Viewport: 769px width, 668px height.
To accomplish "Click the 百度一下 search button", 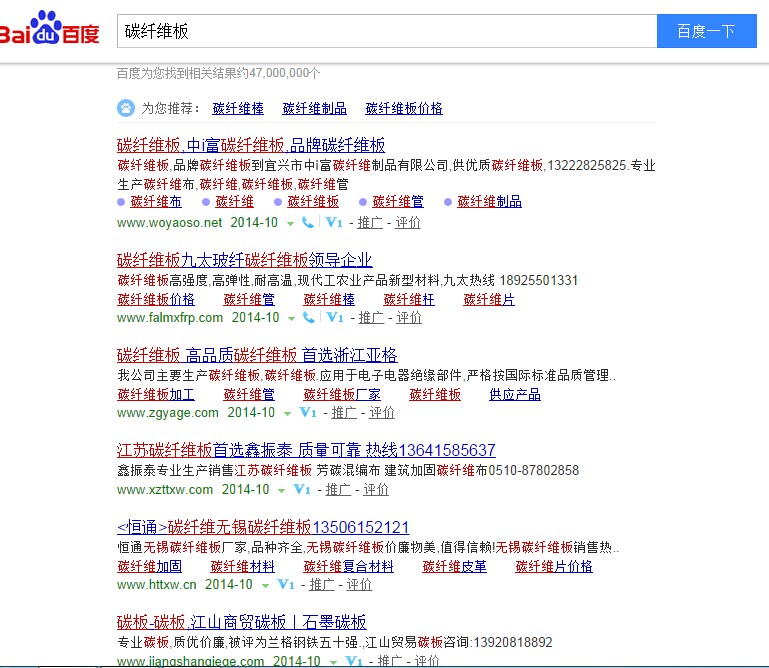I will 707,31.
